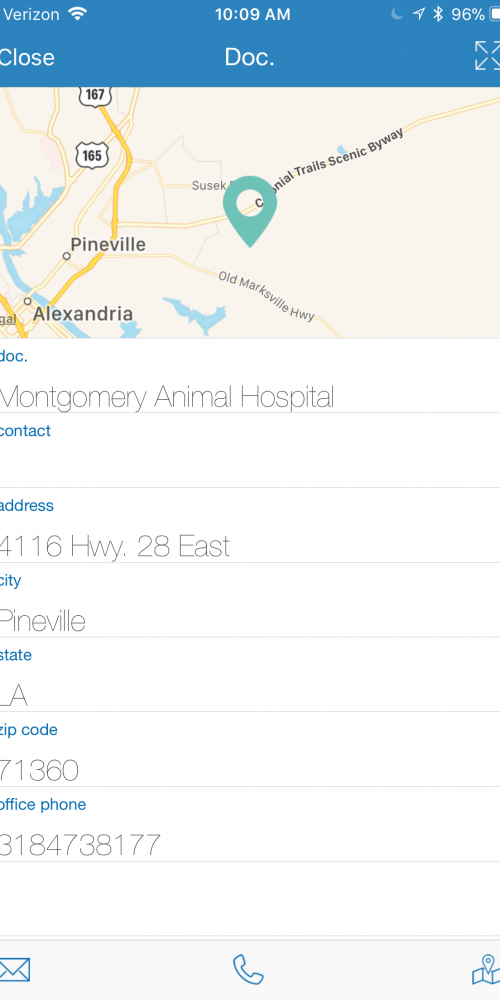The height and width of the screenshot is (1000, 500).
Task: Tap the teal location pin
Action: (250, 211)
